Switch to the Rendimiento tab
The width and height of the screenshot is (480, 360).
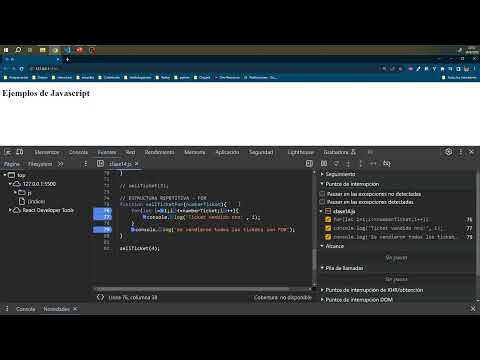pos(159,152)
